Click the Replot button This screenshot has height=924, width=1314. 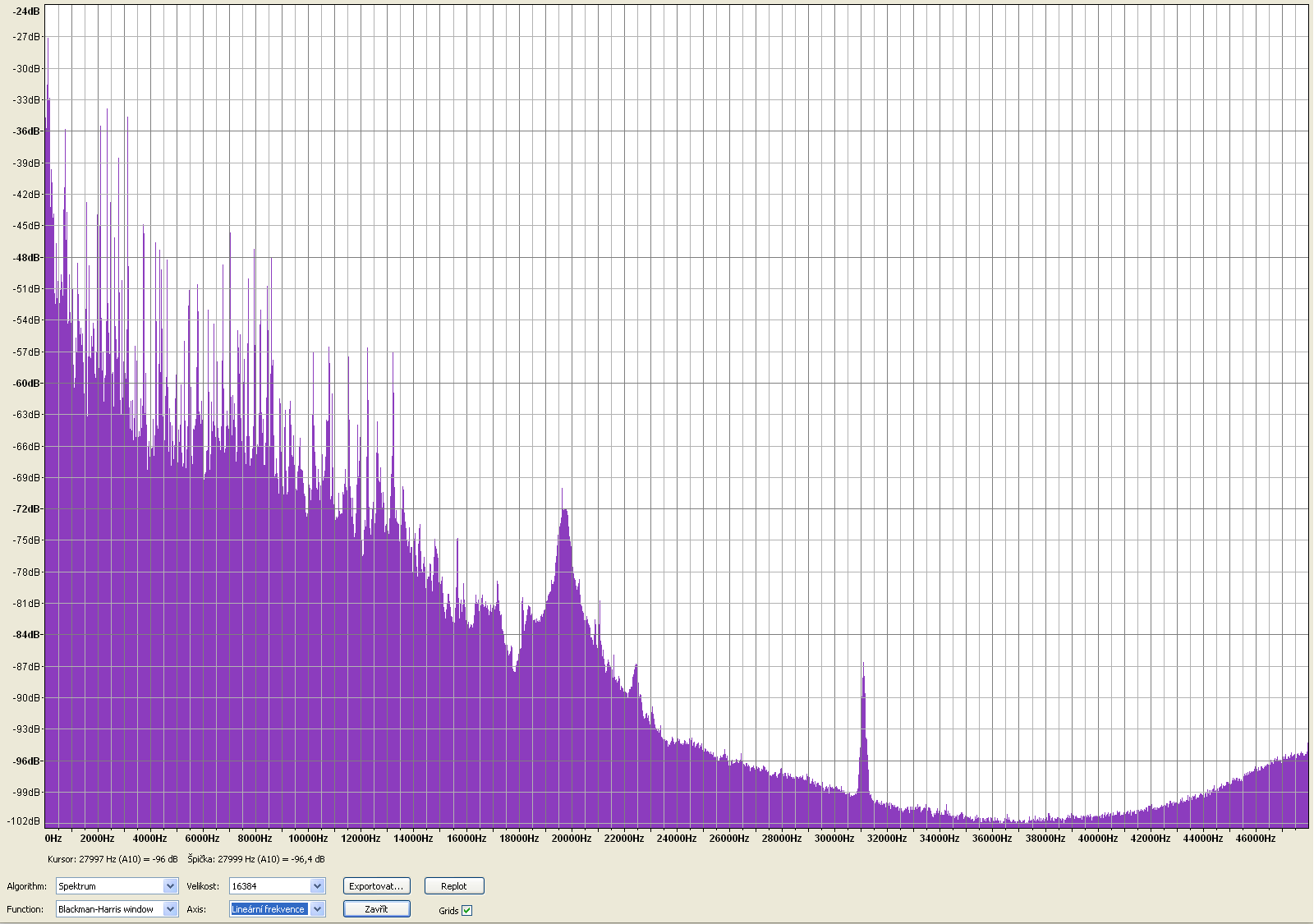point(454,886)
